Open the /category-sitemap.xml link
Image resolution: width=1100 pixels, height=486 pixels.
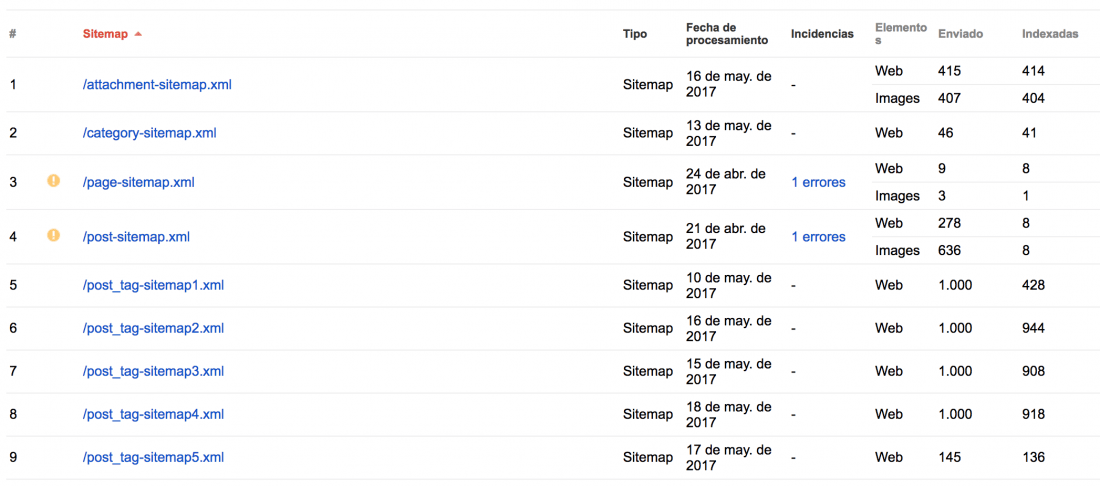click(149, 133)
